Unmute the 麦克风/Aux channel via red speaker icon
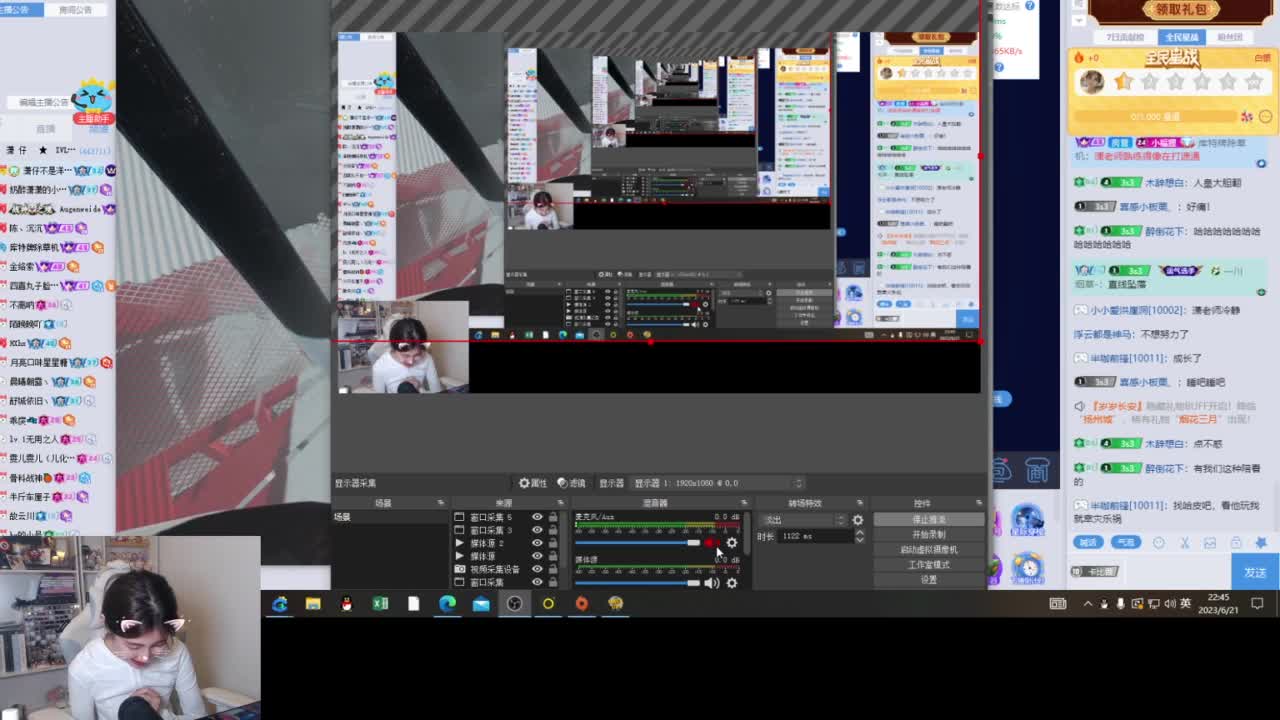Viewport: 1280px width, 720px height. pos(712,543)
